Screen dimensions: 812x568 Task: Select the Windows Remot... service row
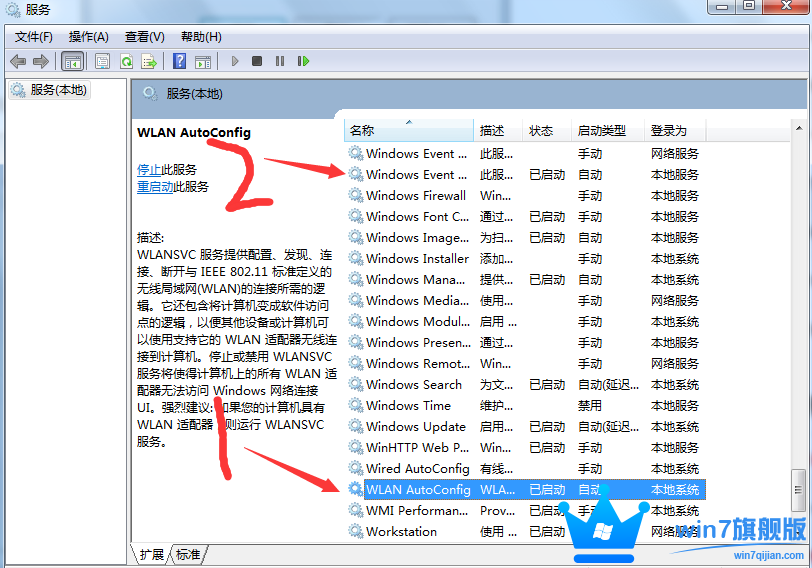coord(526,363)
